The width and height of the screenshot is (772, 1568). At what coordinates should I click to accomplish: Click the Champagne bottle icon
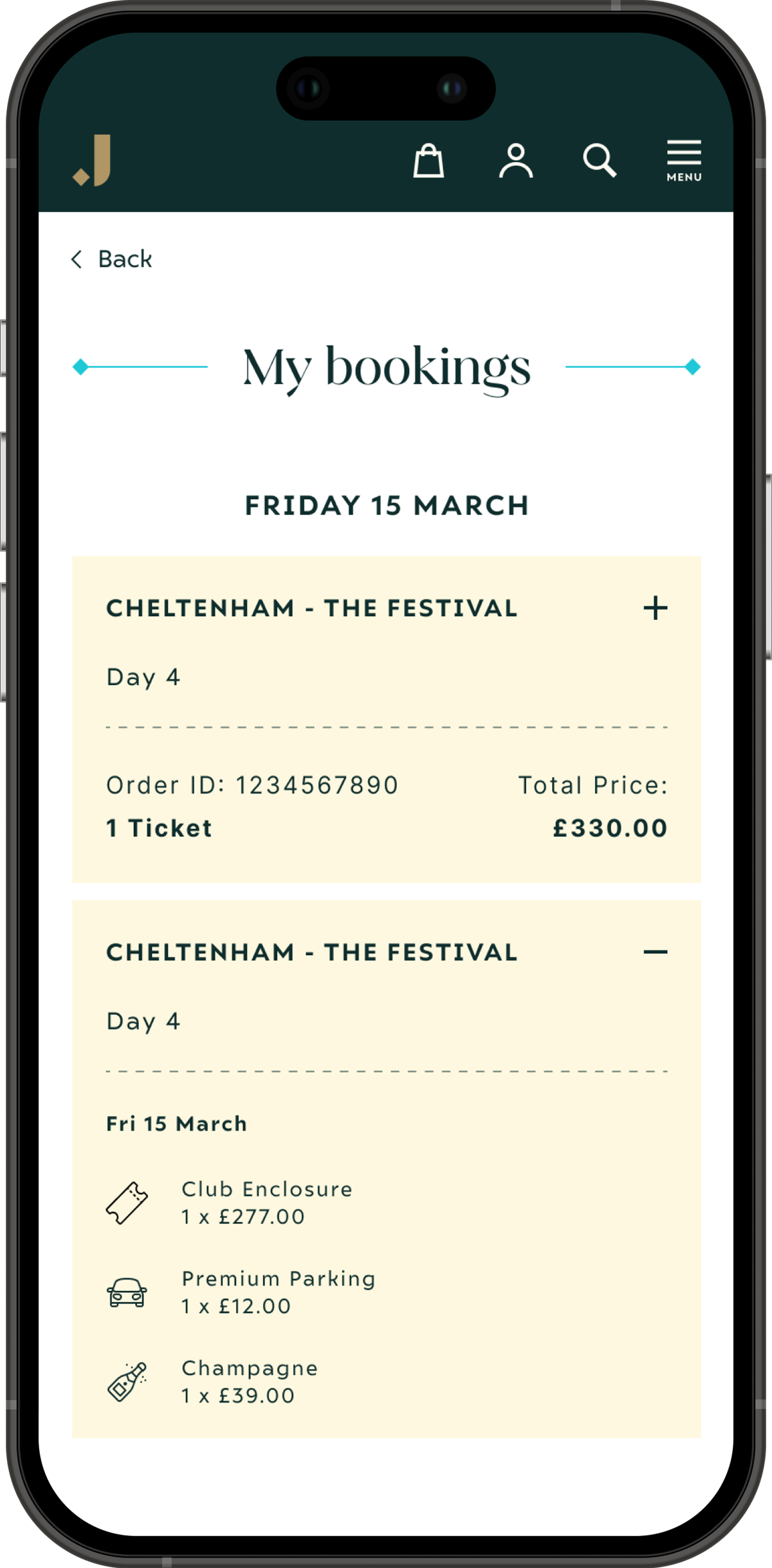[127, 1381]
